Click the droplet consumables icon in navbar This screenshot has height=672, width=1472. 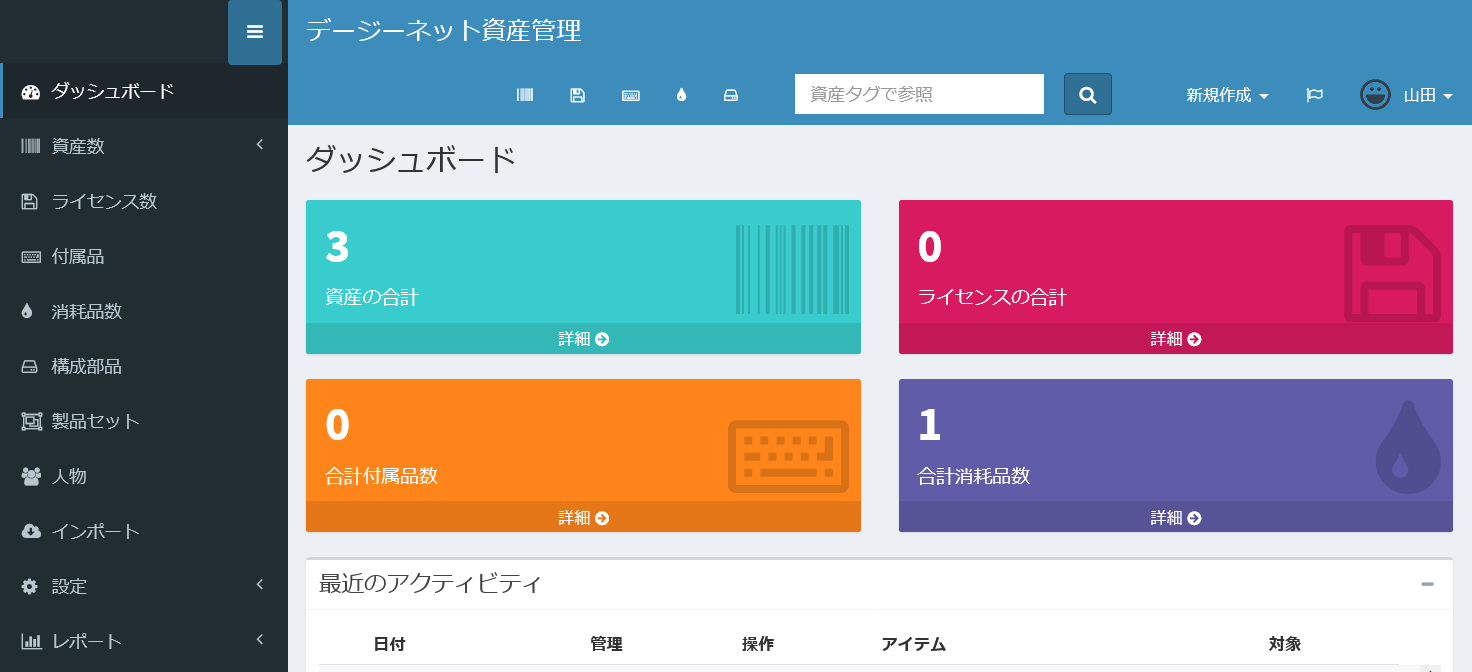coord(681,95)
